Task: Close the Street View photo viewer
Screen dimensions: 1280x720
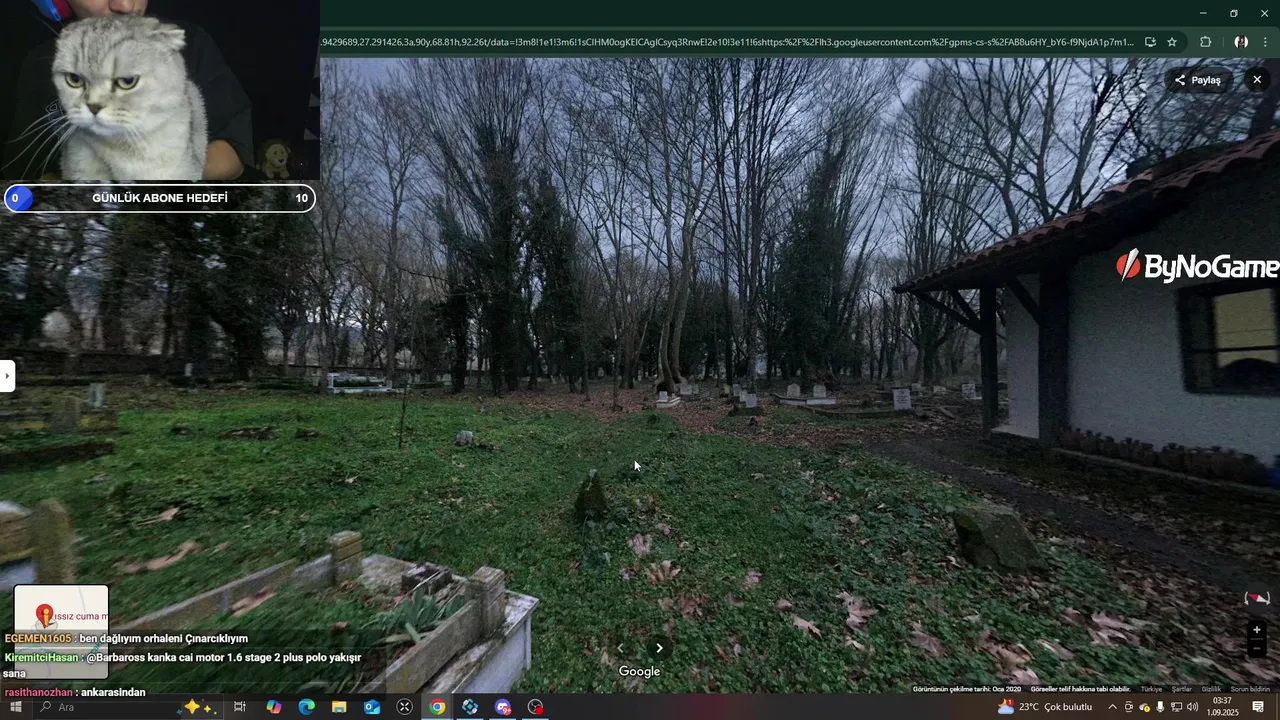Action: (1257, 80)
